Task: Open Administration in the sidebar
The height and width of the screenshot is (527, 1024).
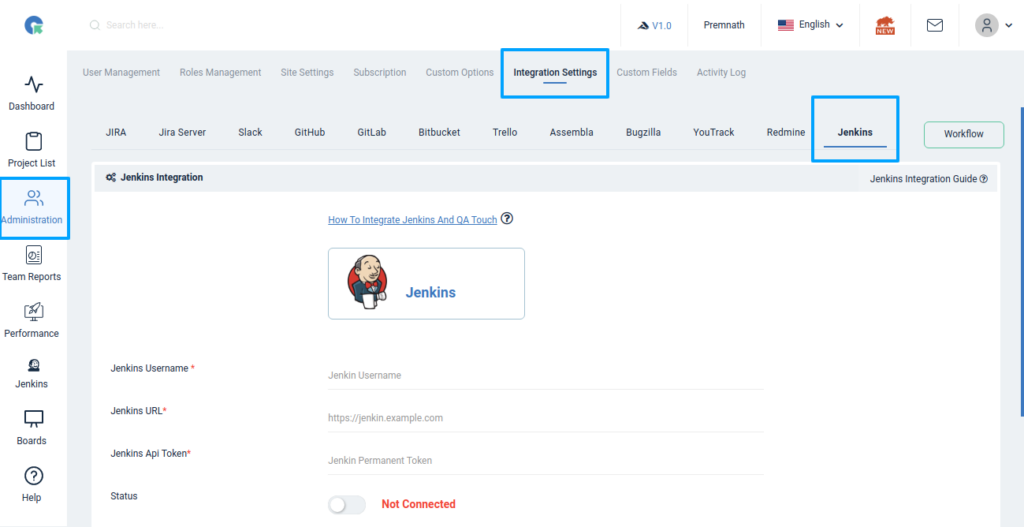Action: click(33, 208)
